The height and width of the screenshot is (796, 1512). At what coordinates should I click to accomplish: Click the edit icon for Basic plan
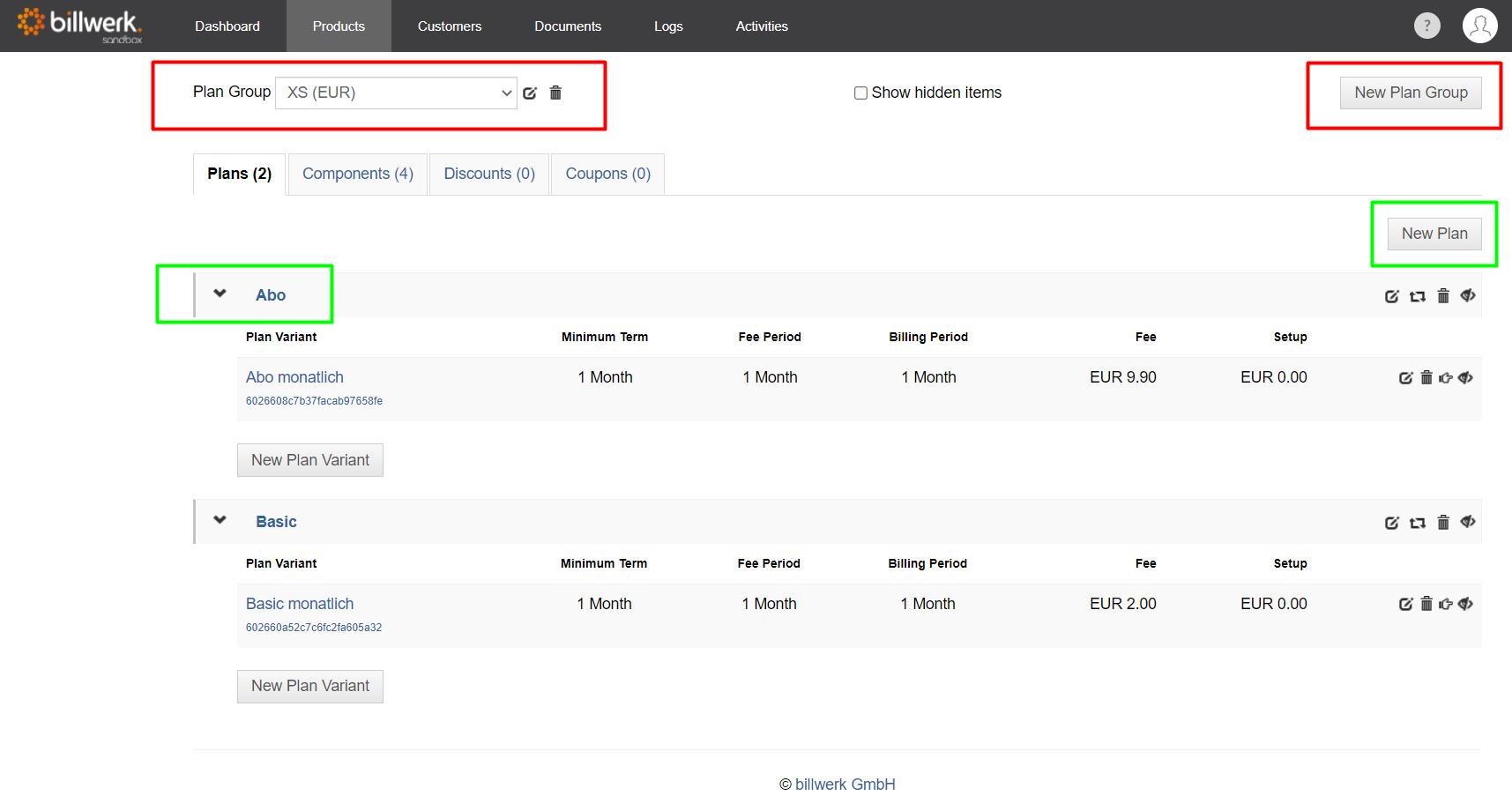click(1391, 523)
